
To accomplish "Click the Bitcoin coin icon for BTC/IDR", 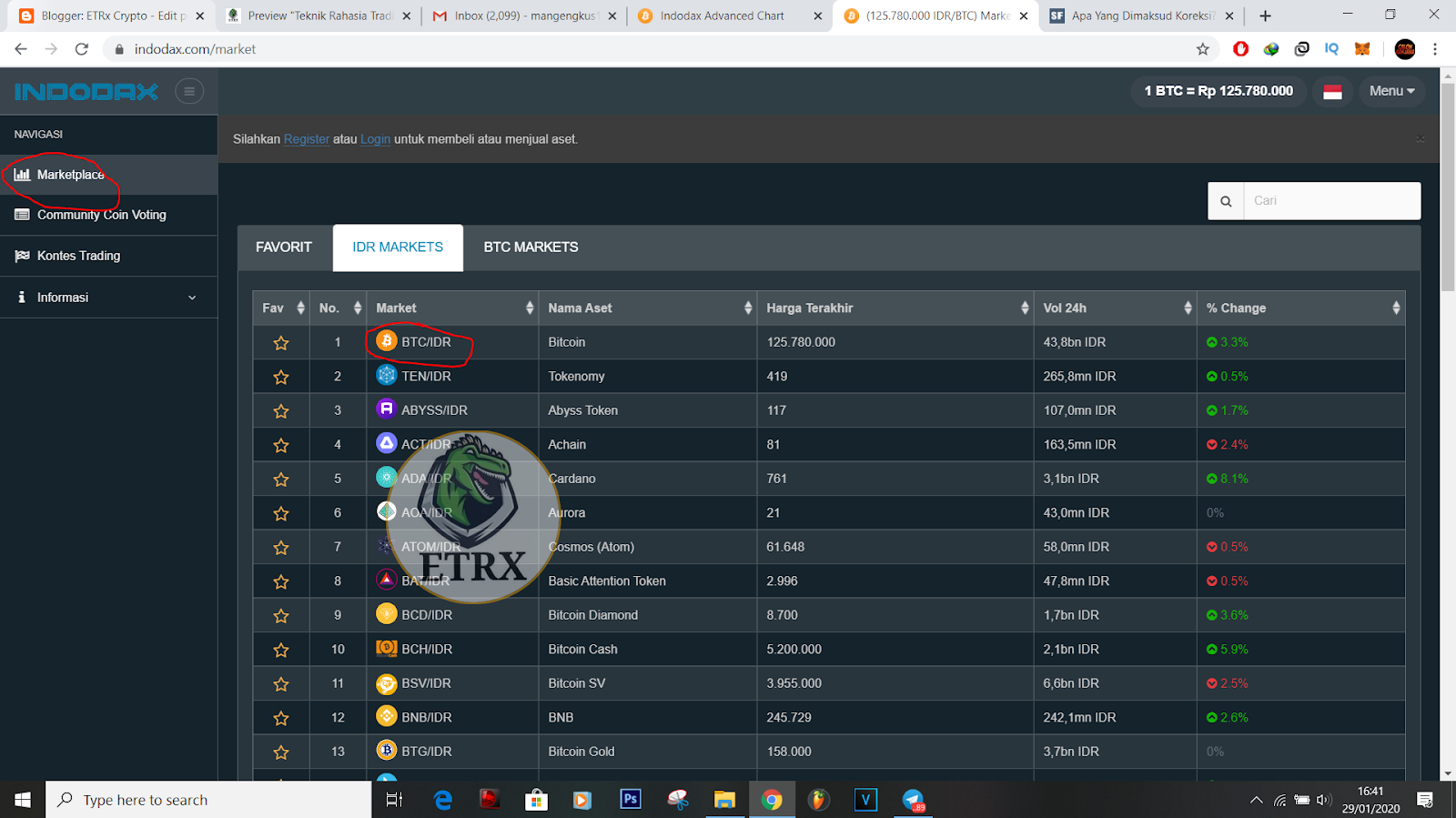I will point(387,340).
